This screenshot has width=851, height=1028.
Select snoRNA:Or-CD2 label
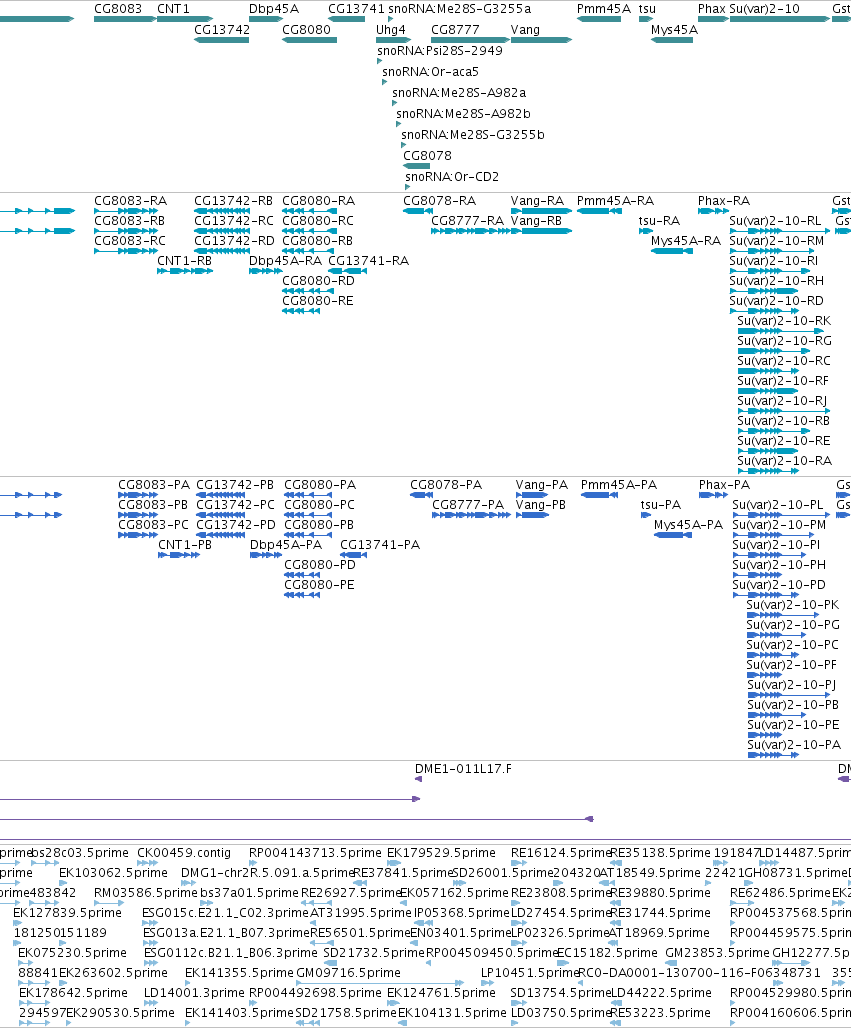click(452, 177)
